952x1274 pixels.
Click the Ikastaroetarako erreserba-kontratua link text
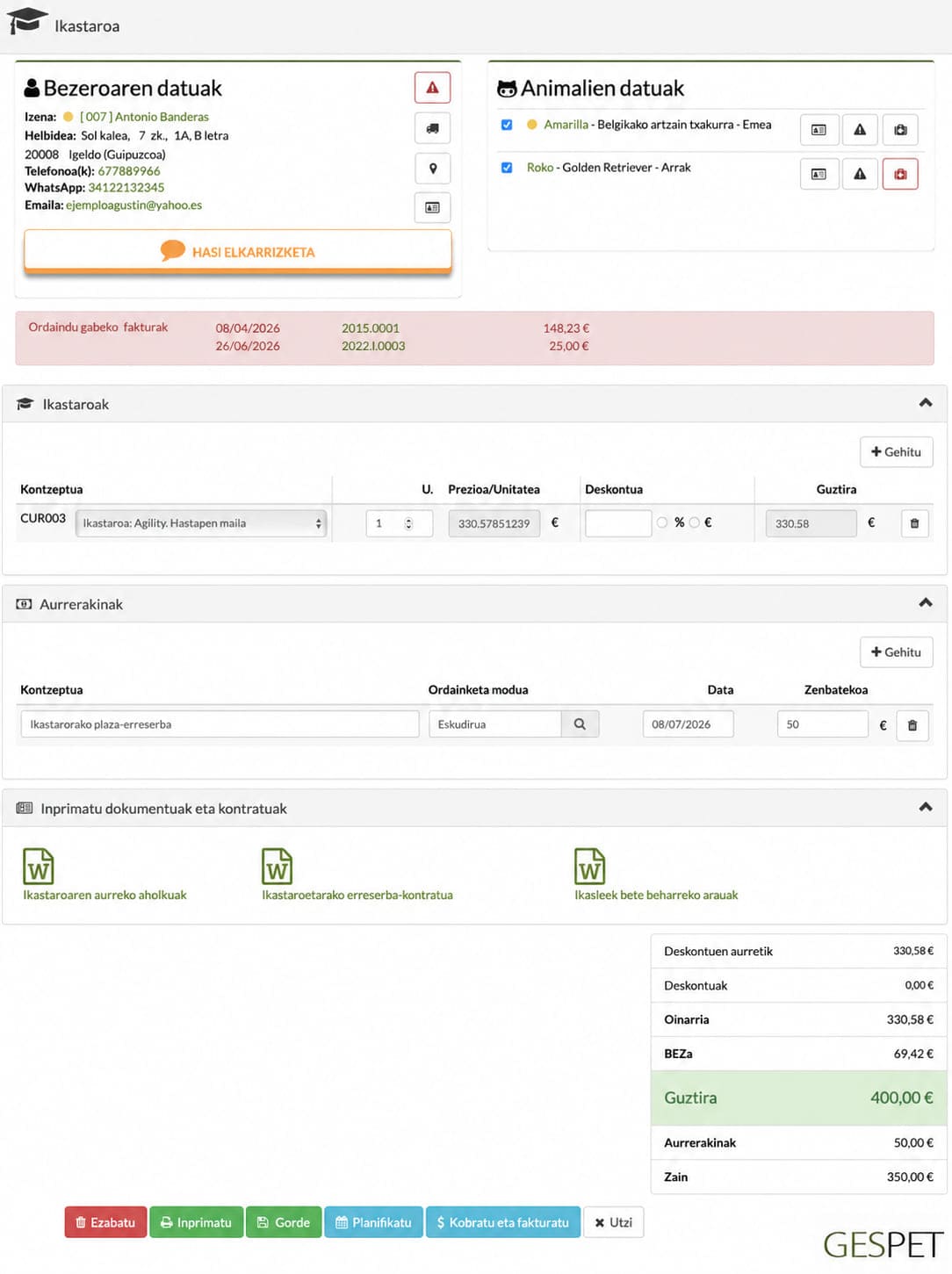[357, 896]
